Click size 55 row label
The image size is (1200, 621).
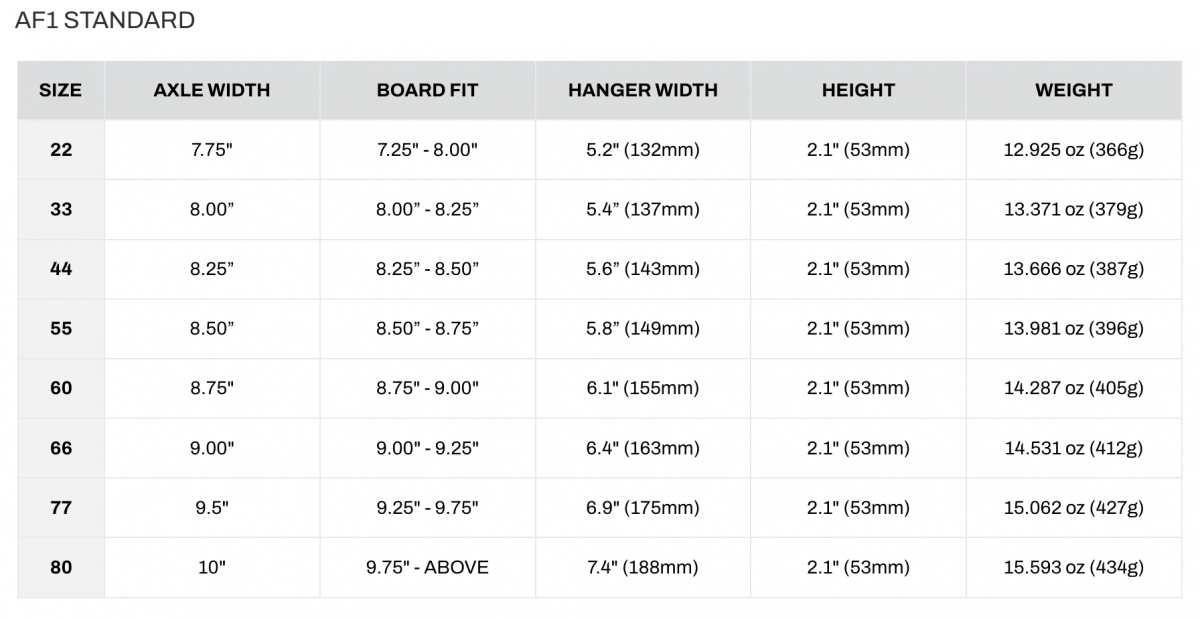pos(61,329)
